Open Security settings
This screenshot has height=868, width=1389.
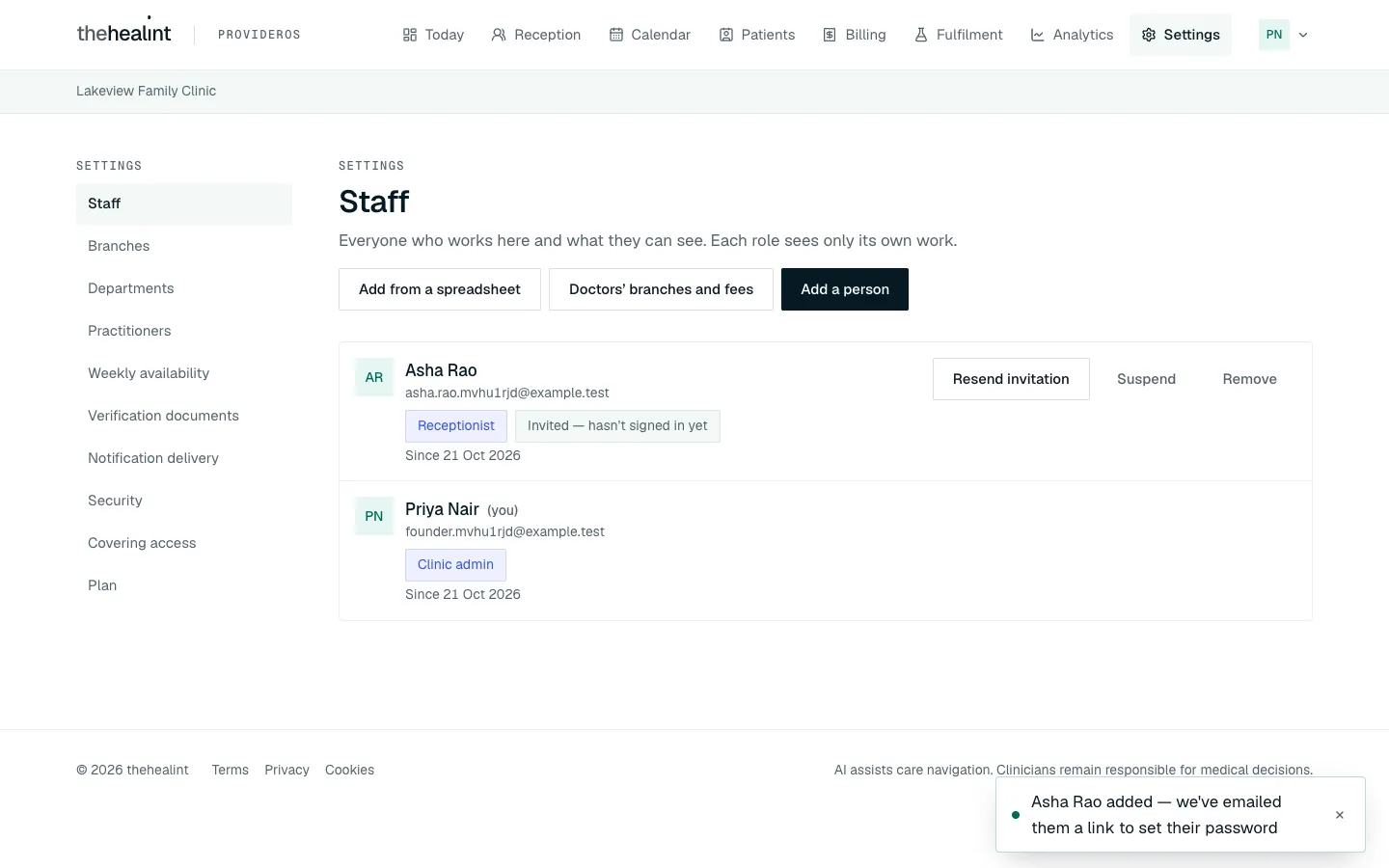pos(184,501)
